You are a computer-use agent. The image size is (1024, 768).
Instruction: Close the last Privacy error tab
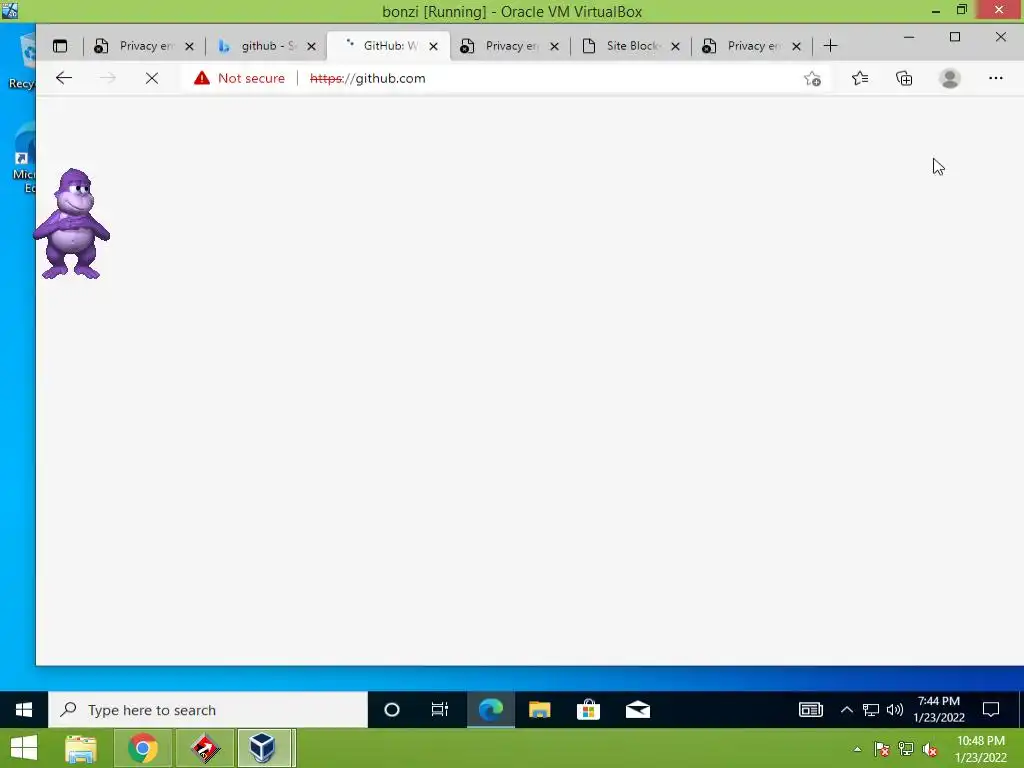796,46
